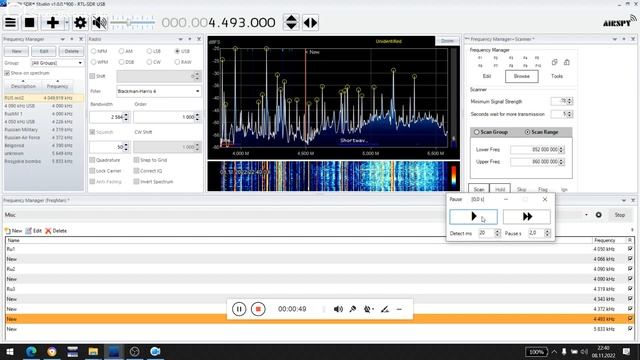
Task: Open the Misc group dropdown arrow
Action: 586,215
